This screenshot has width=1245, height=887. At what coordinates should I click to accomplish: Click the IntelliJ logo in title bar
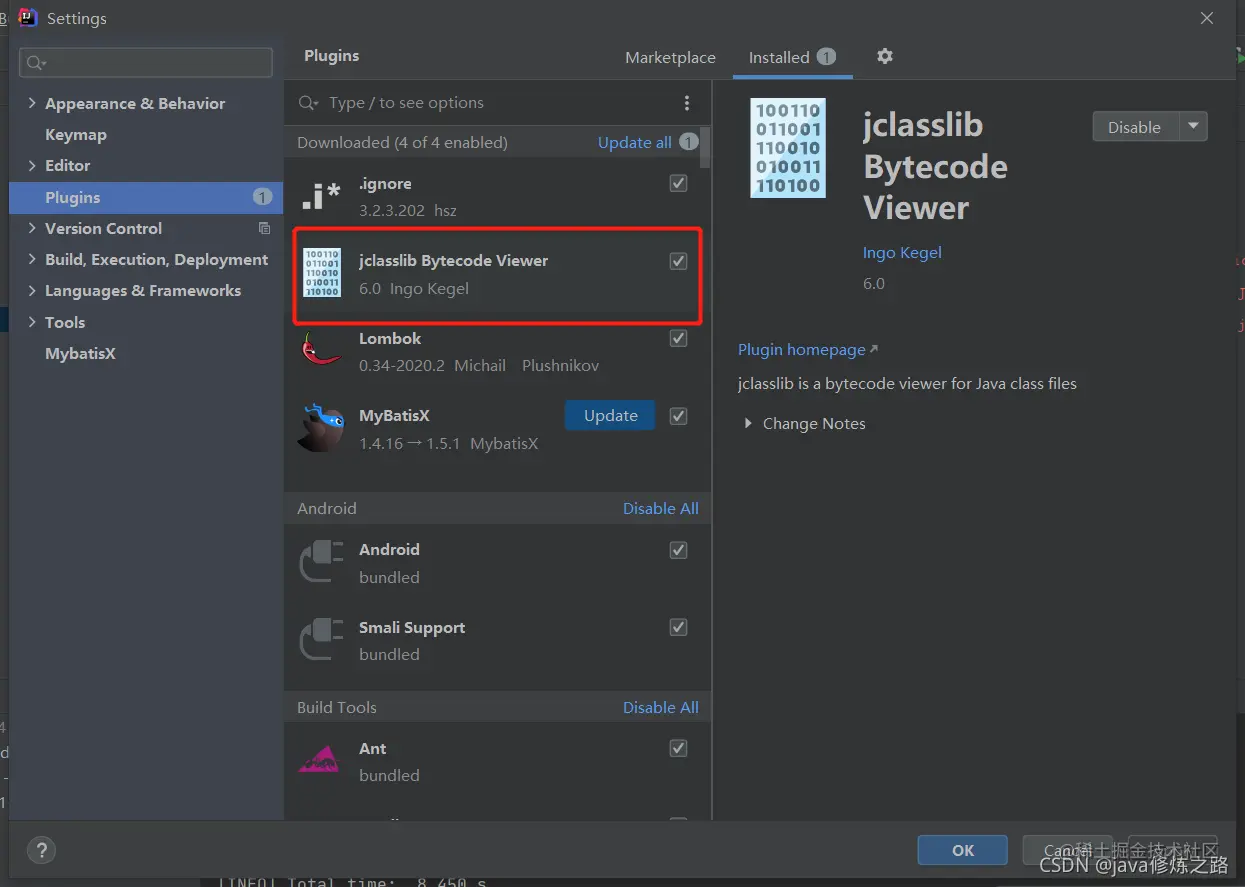(28, 18)
